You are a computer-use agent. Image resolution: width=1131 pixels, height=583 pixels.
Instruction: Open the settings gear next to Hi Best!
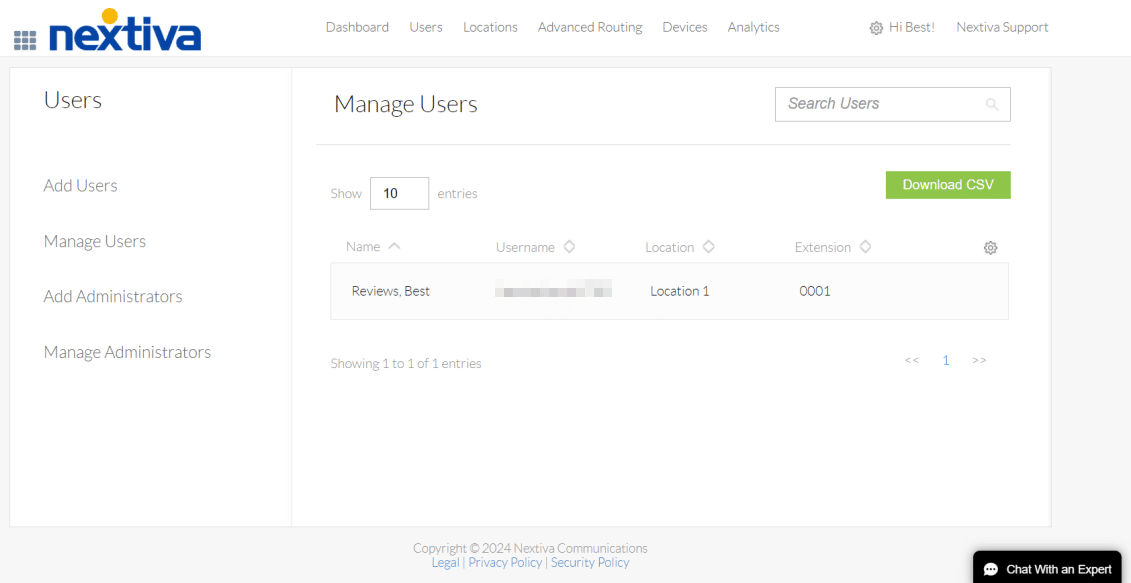pos(876,28)
